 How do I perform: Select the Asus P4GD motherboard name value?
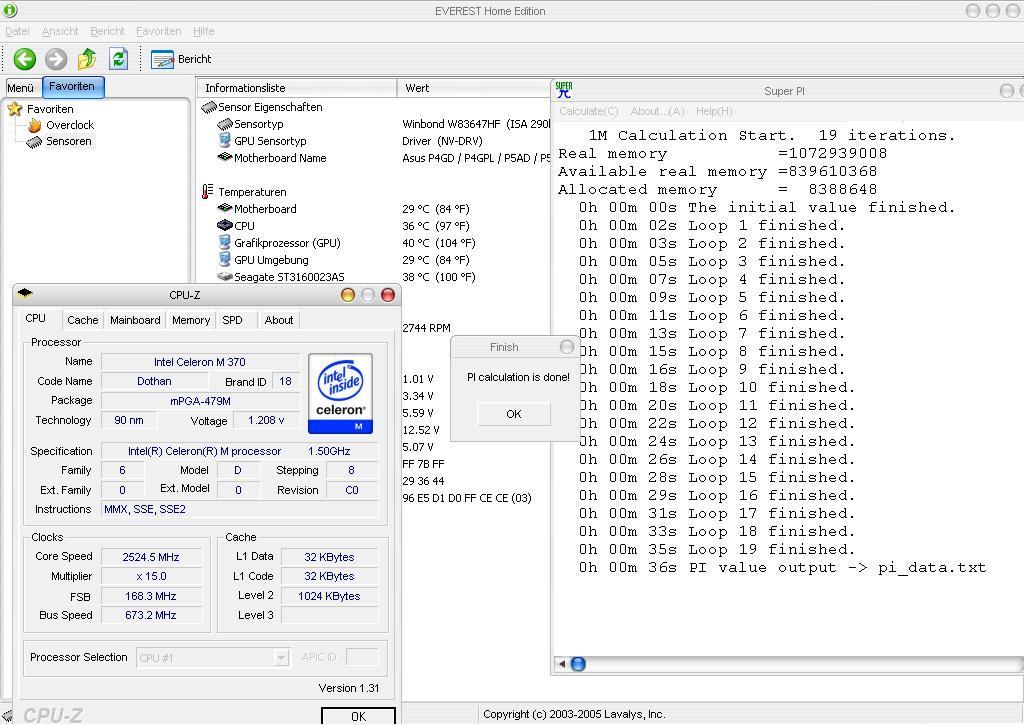coord(476,157)
